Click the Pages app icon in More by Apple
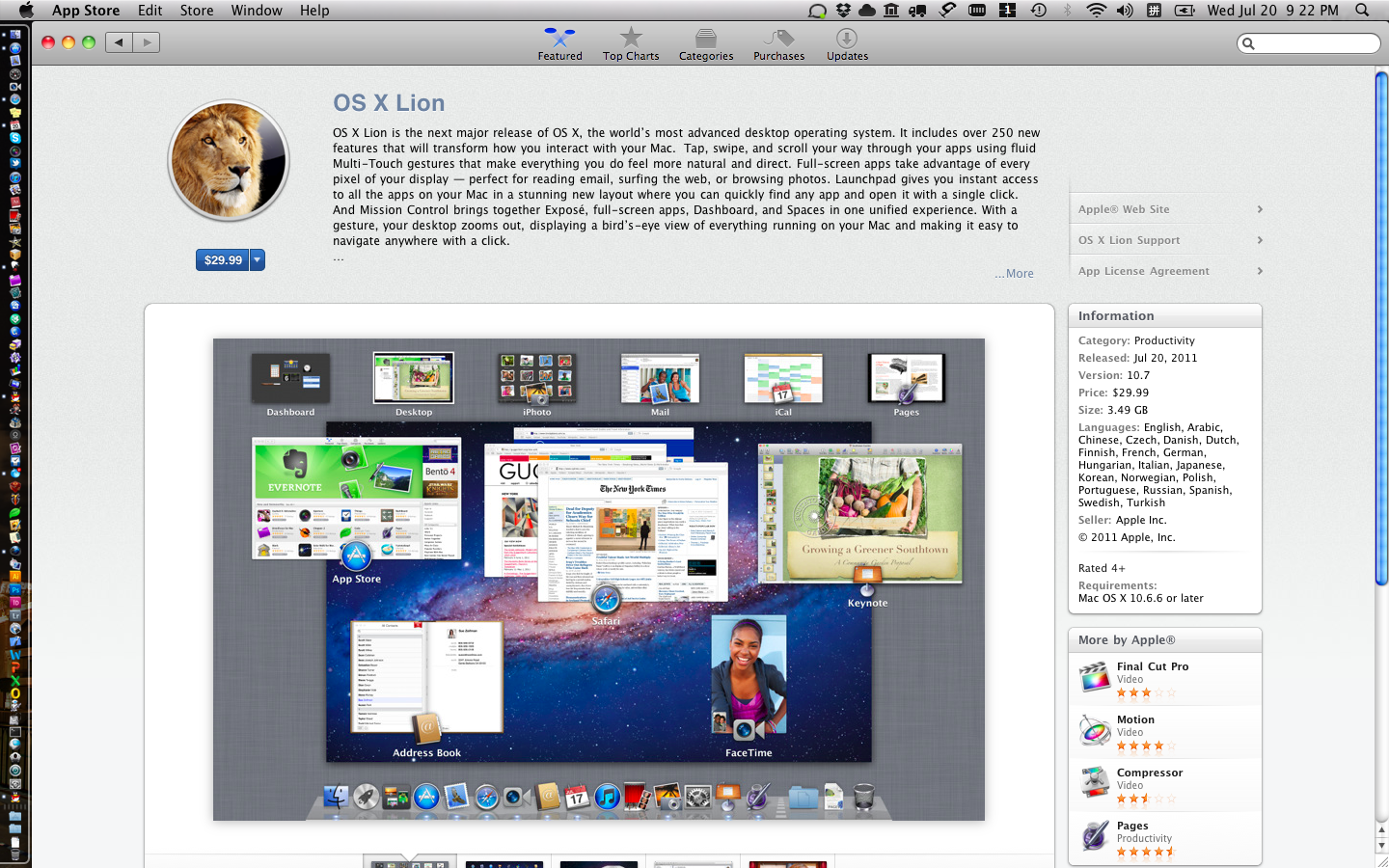The image size is (1389, 868). 1095,836
